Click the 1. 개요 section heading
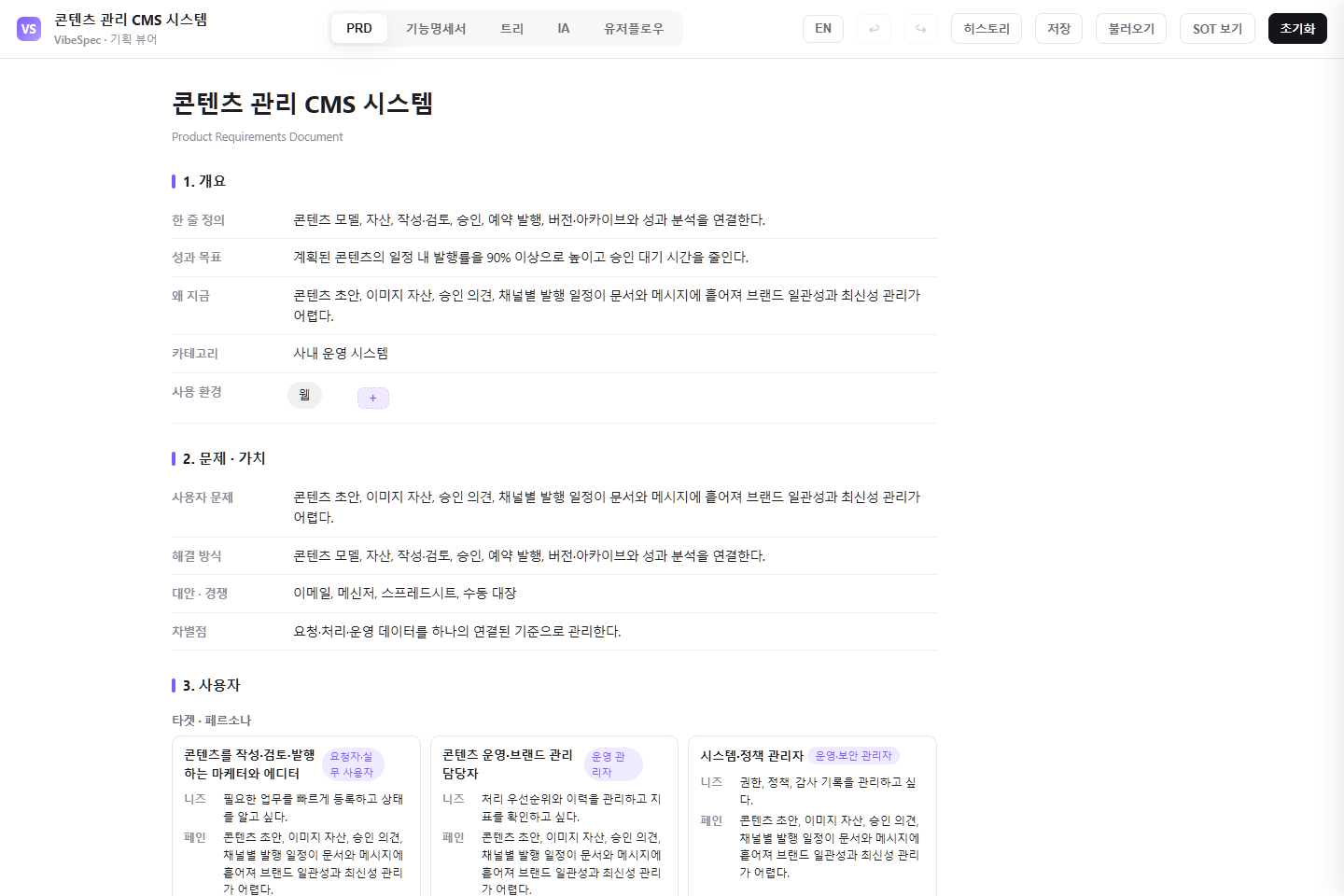 point(204,181)
